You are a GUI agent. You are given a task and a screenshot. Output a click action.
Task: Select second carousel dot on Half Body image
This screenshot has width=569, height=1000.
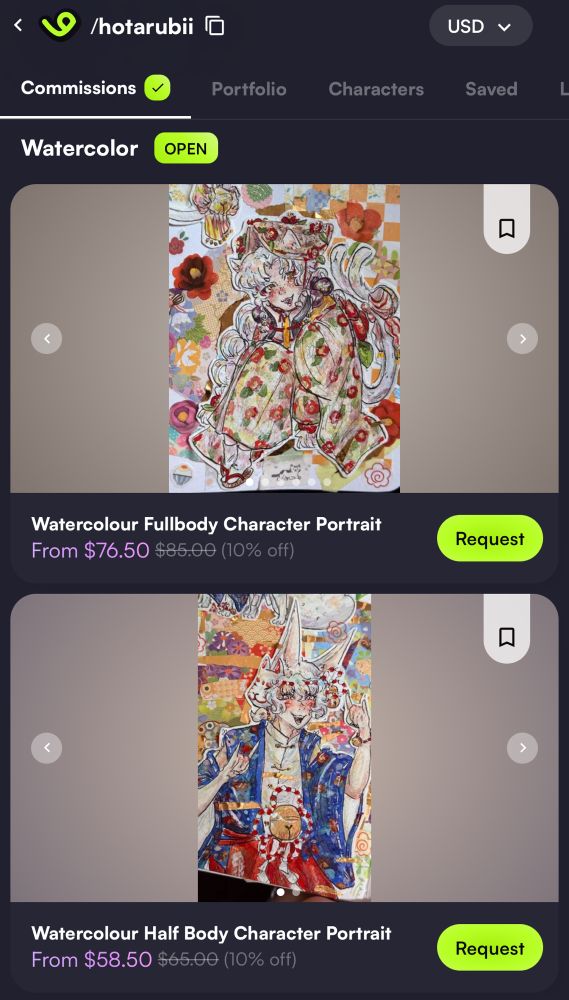(296, 892)
